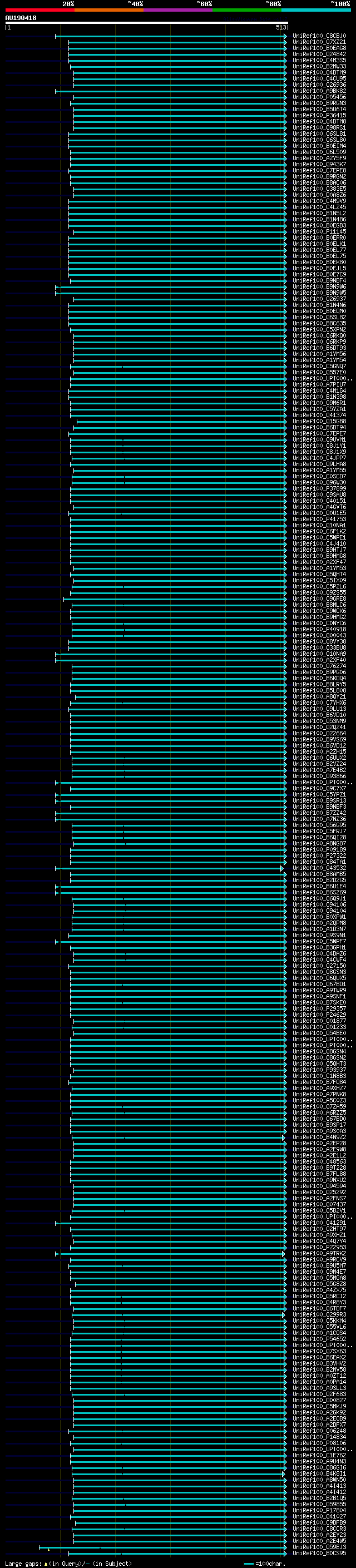Open hit UniRef100_B2MW33
This screenshot has height=1568, width=356.
pos(319,66)
